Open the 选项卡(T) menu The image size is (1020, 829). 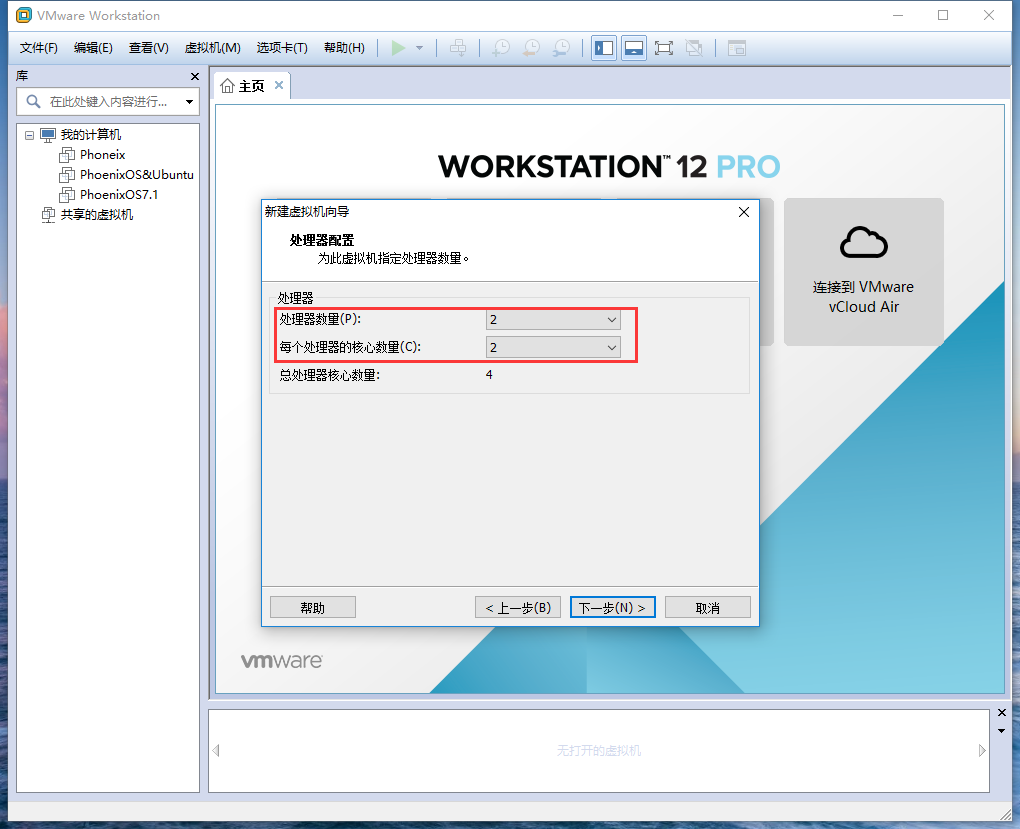pyautogui.click(x=282, y=48)
